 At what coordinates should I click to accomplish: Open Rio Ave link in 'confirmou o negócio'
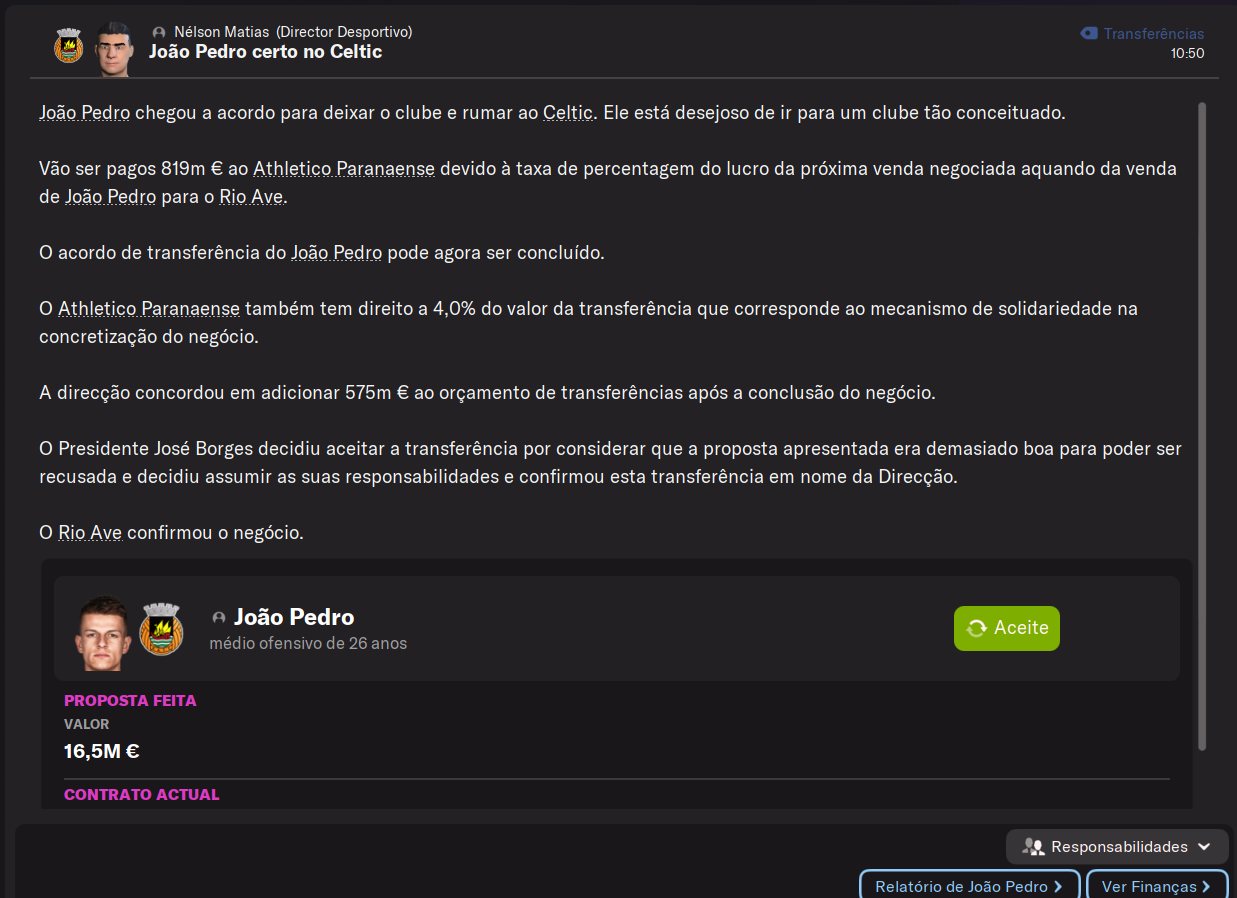[x=90, y=532]
